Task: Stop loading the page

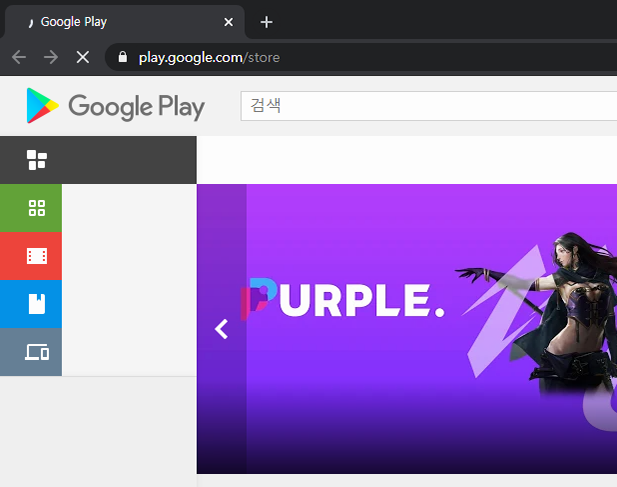Action: [83, 57]
